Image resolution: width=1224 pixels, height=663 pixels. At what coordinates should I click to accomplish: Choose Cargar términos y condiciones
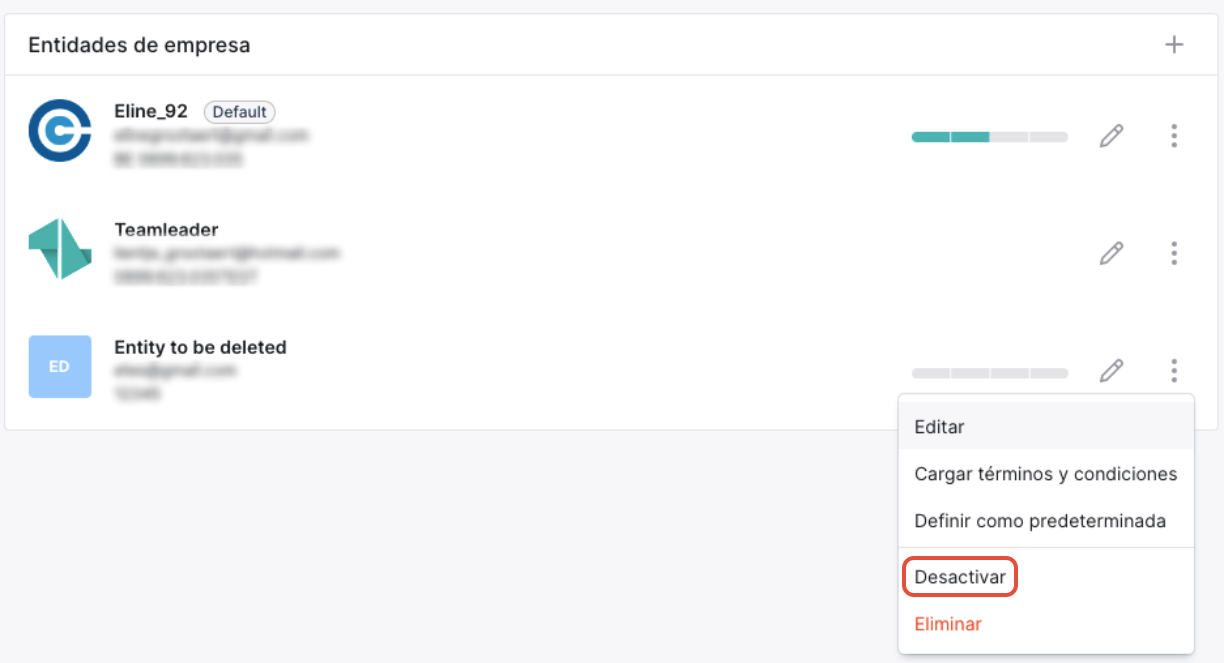pos(1046,474)
